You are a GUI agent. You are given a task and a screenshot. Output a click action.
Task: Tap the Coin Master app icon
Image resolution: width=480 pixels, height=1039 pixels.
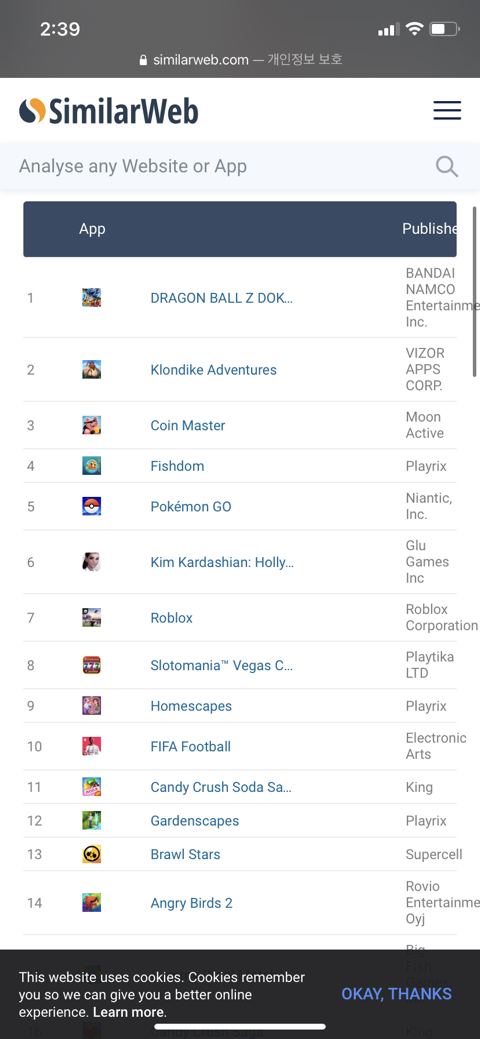tap(91, 425)
